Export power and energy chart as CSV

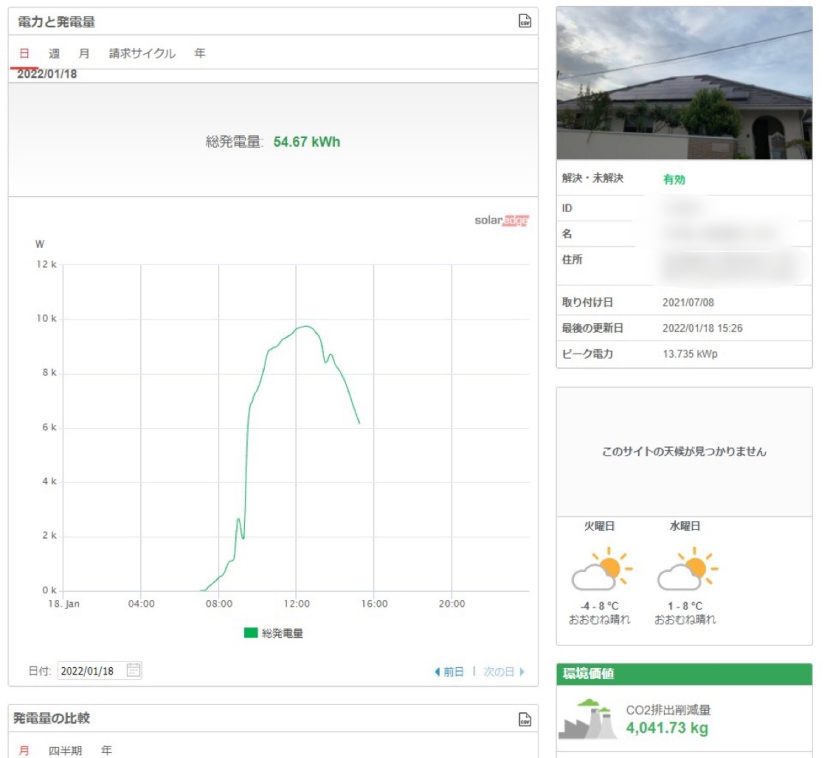coord(524,21)
